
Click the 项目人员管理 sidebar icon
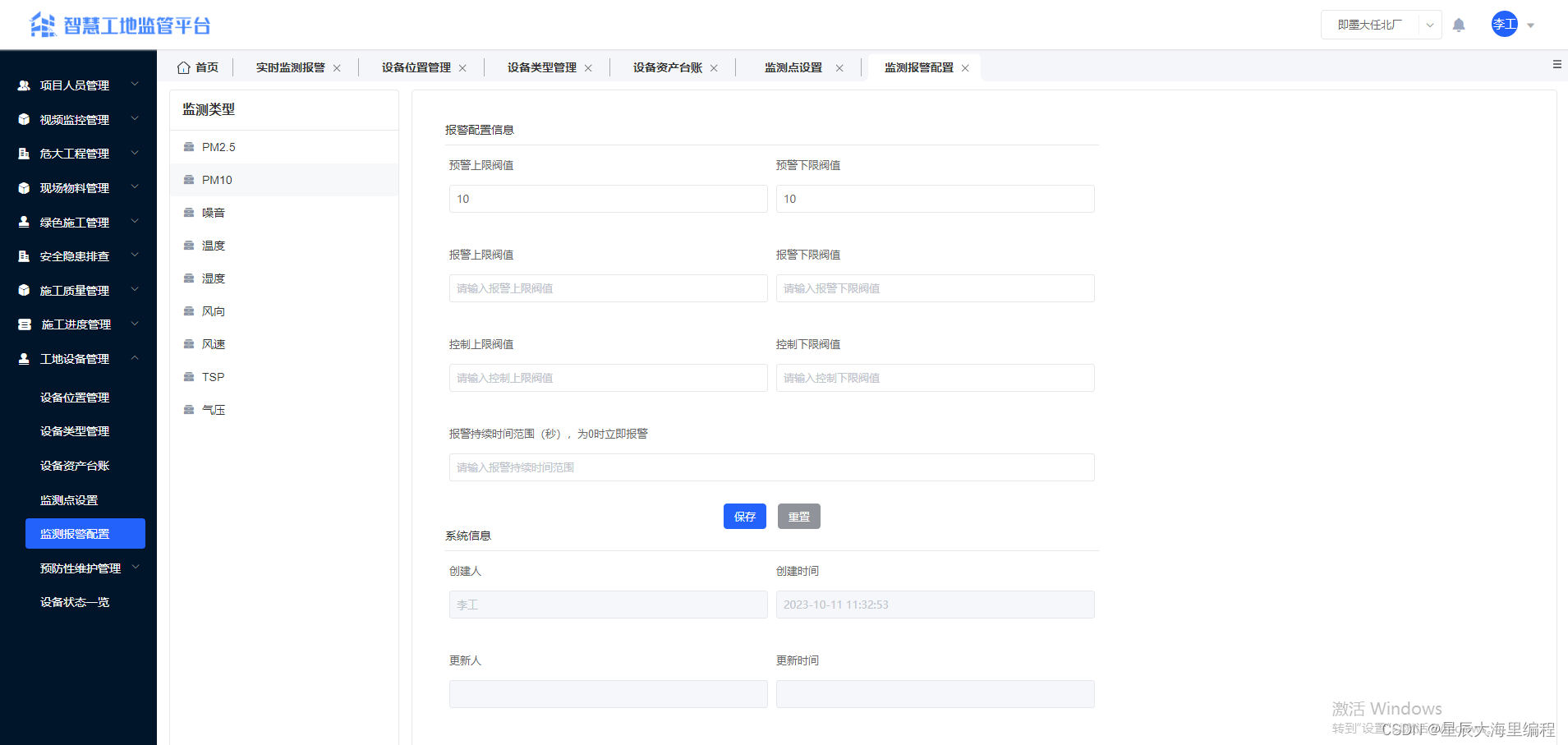[x=24, y=85]
